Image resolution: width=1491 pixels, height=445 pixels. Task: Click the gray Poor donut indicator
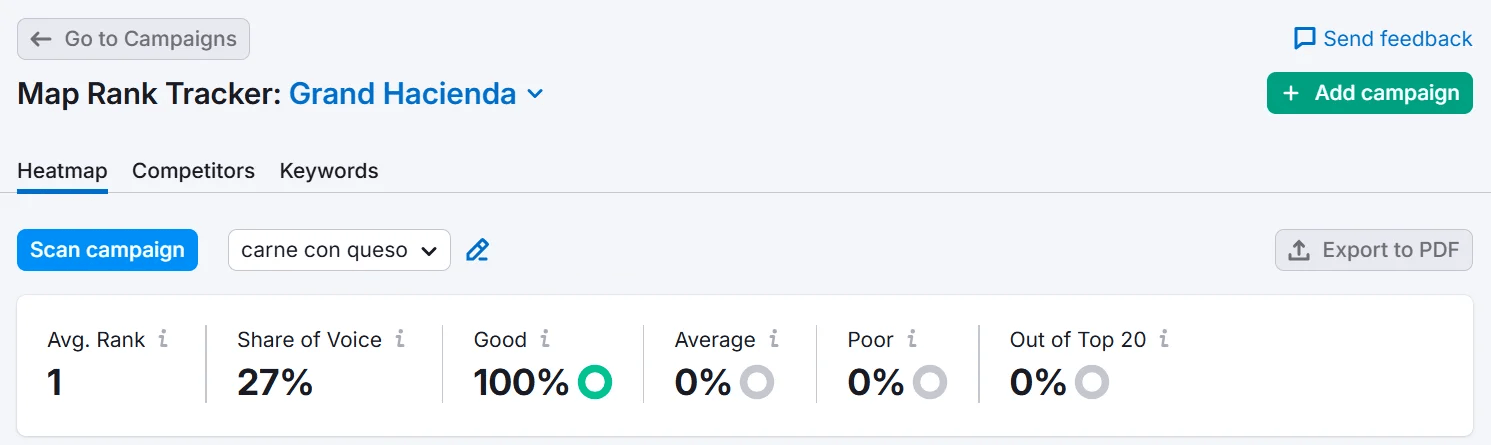pyautogui.click(x=930, y=381)
